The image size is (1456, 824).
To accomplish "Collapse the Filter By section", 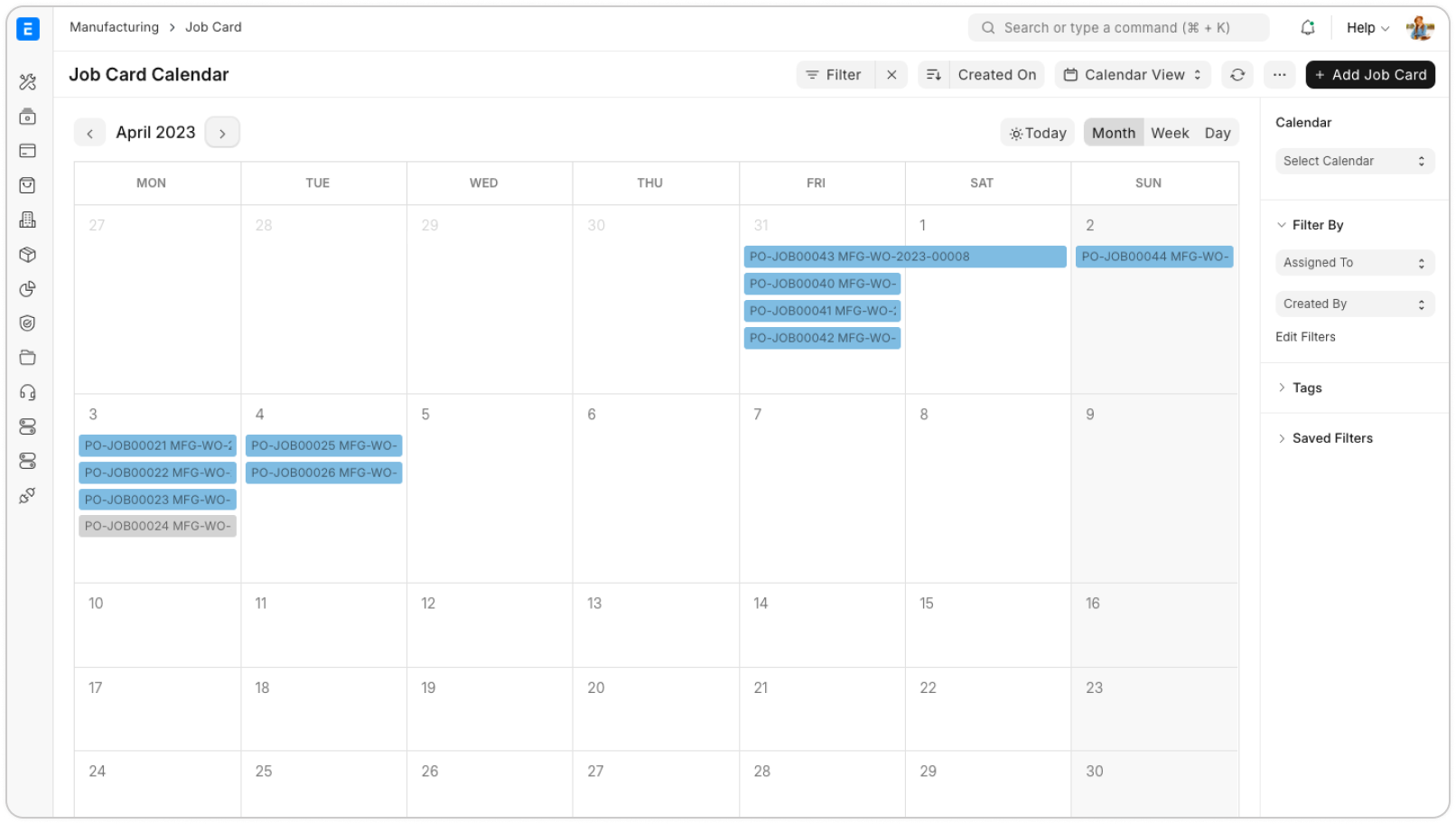I will click(x=1310, y=225).
